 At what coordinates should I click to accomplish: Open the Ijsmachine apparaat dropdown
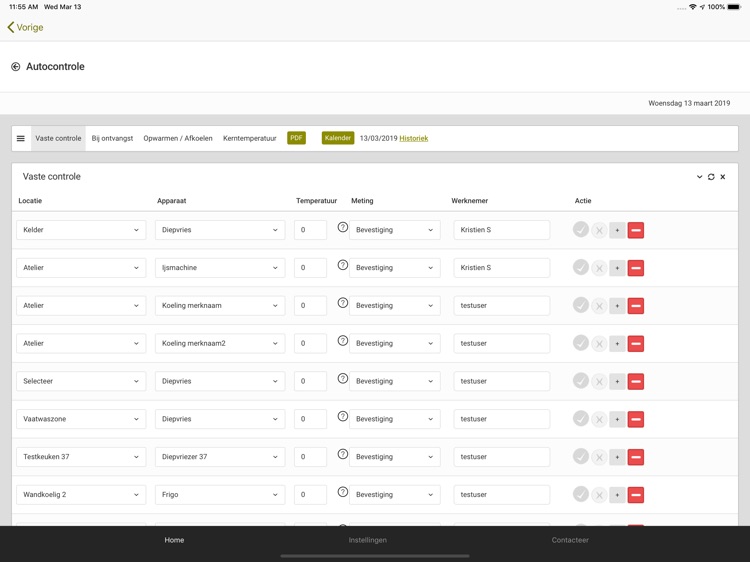(220, 268)
